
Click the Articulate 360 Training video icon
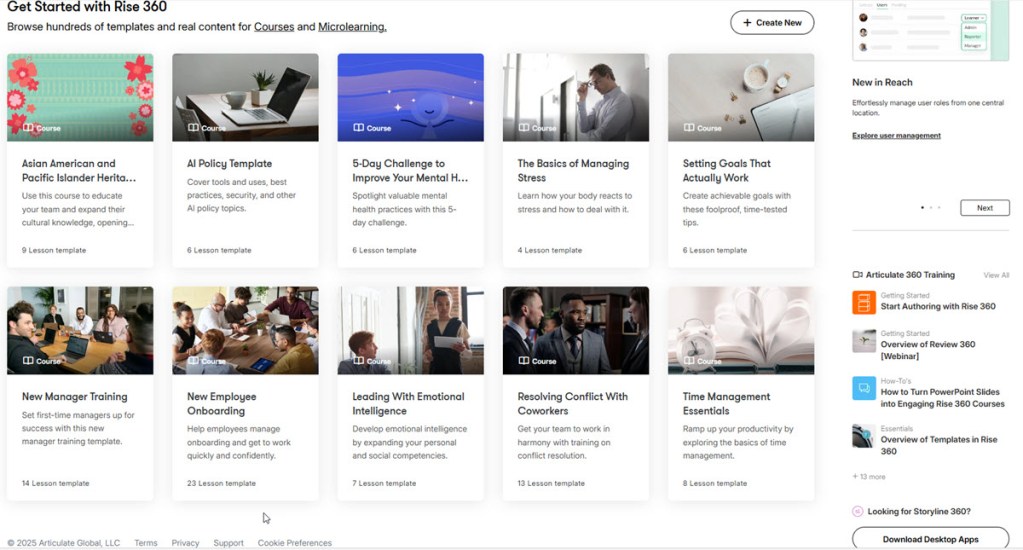(x=857, y=275)
